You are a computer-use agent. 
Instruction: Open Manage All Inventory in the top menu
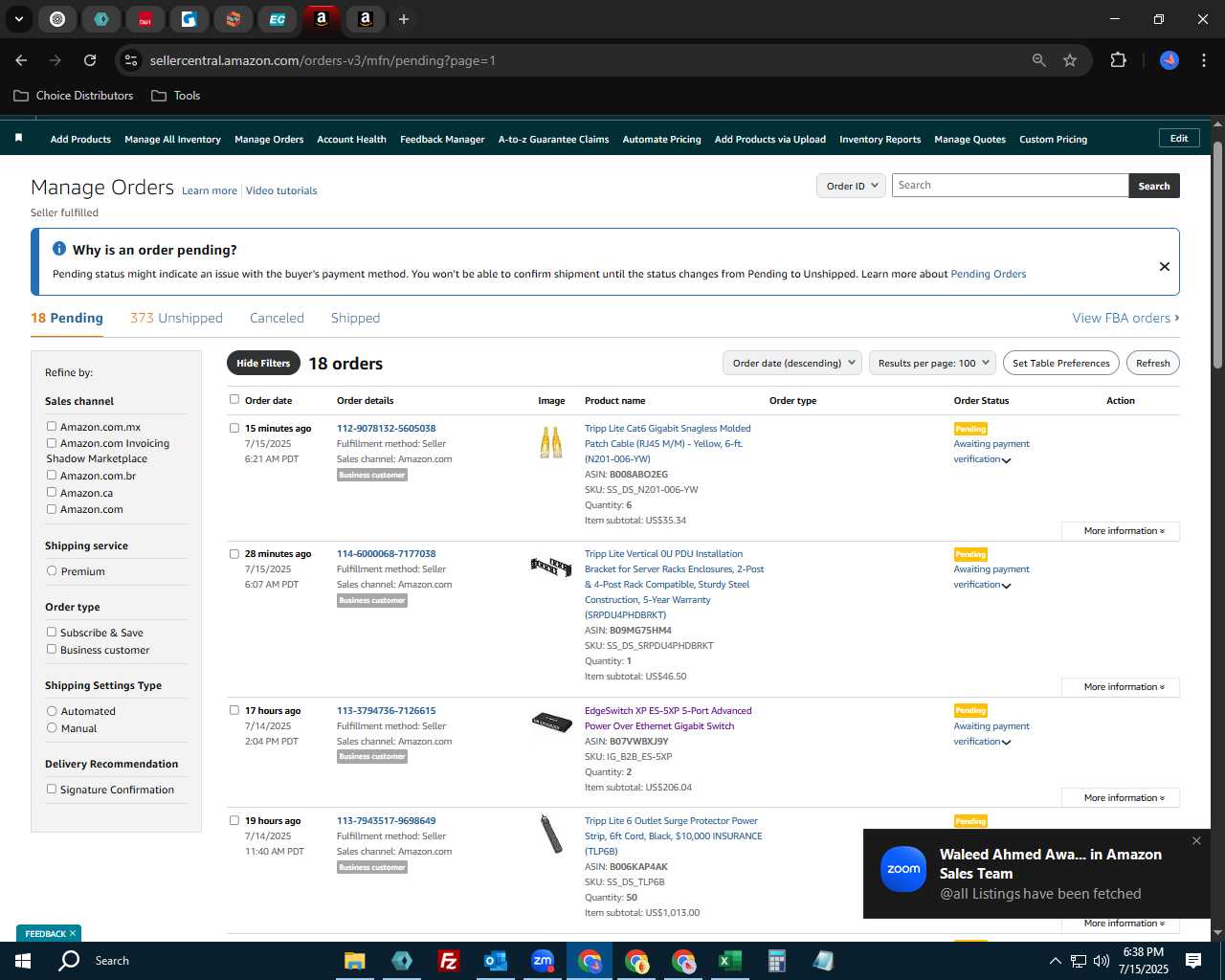(172, 139)
